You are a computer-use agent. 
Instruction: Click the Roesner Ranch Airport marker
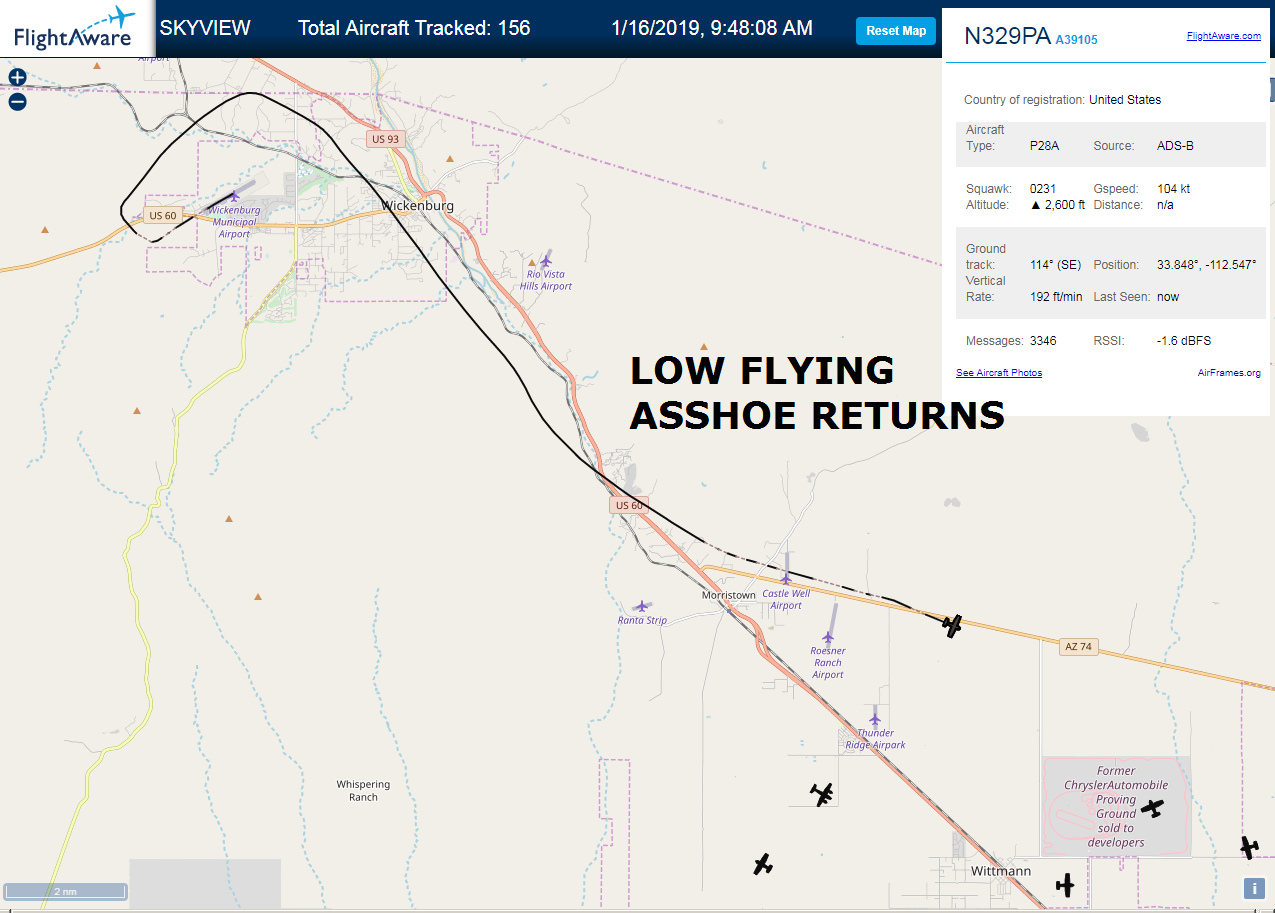pos(829,636)
